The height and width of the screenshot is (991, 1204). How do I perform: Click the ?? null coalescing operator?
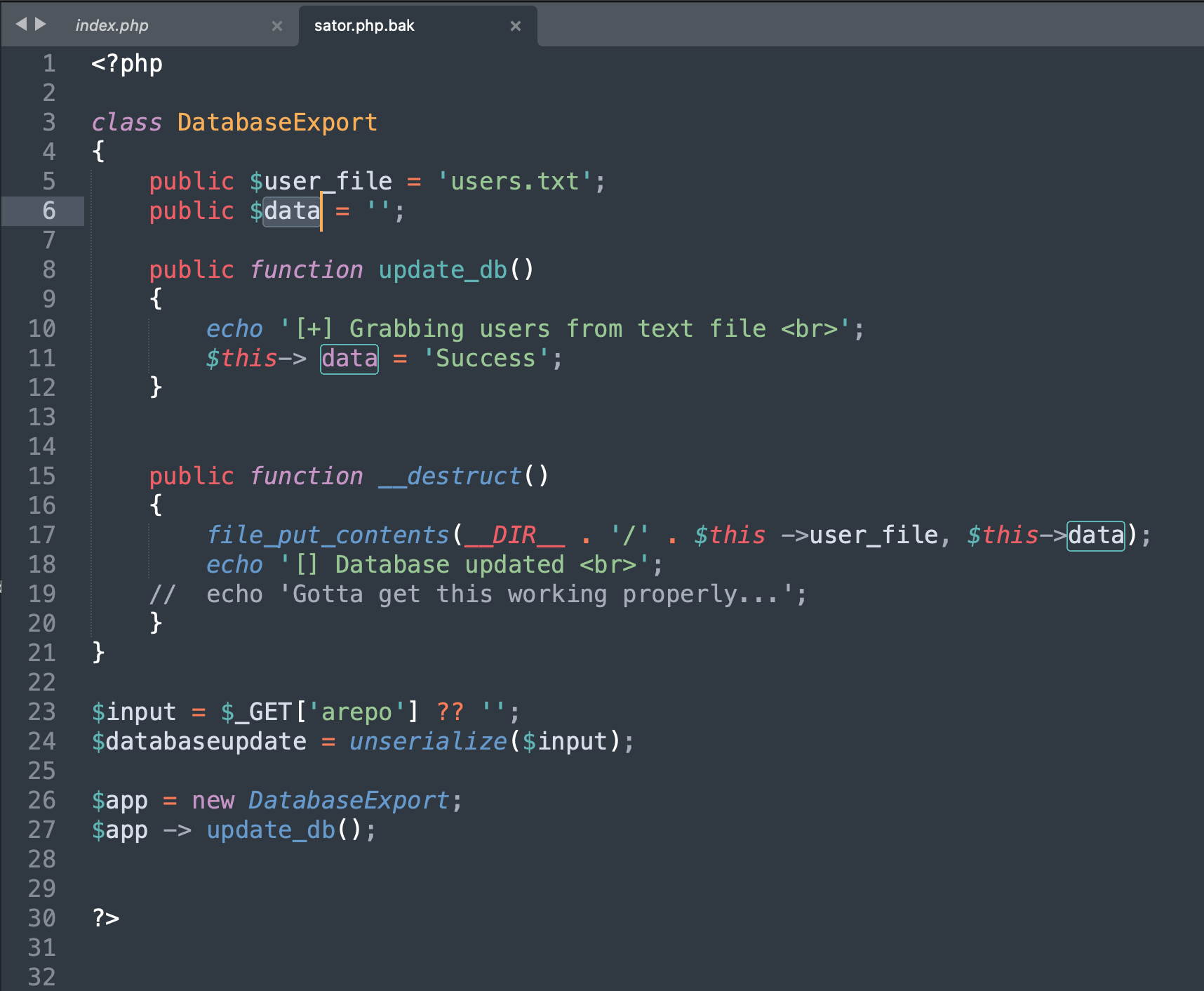(450, 712)
